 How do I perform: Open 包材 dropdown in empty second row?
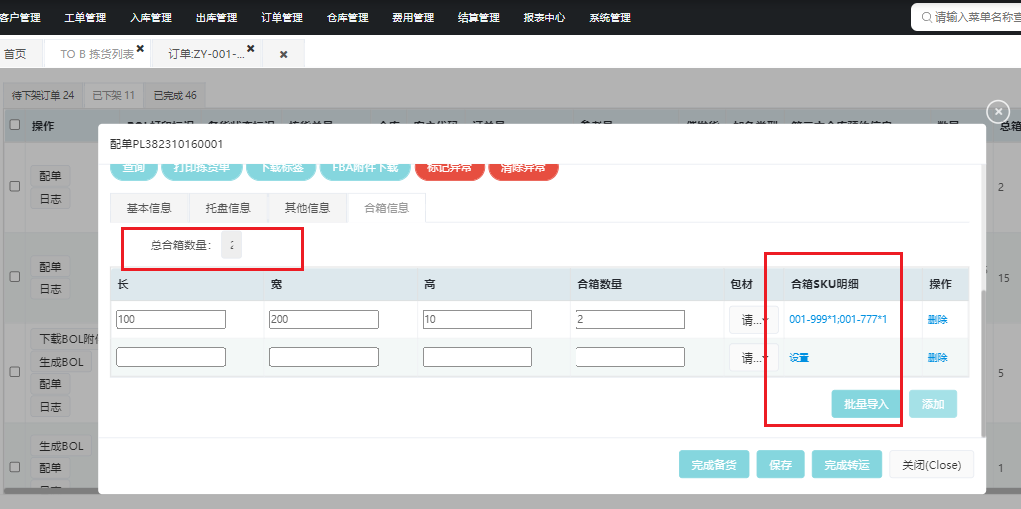(x=753, y=357)
